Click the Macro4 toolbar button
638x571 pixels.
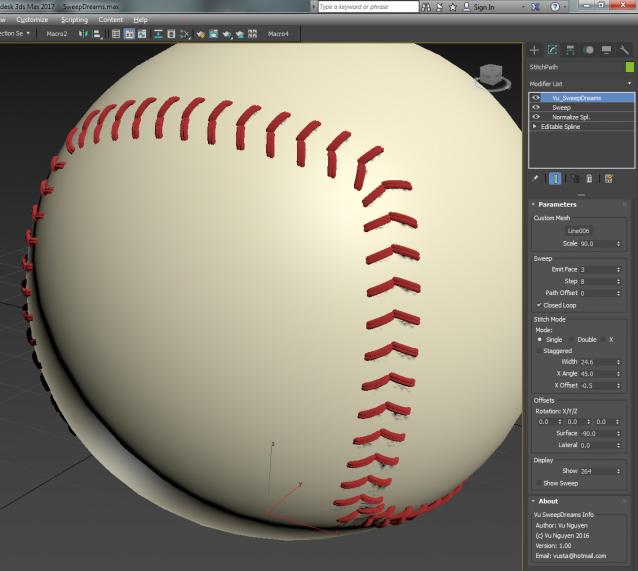pos(279,33)
